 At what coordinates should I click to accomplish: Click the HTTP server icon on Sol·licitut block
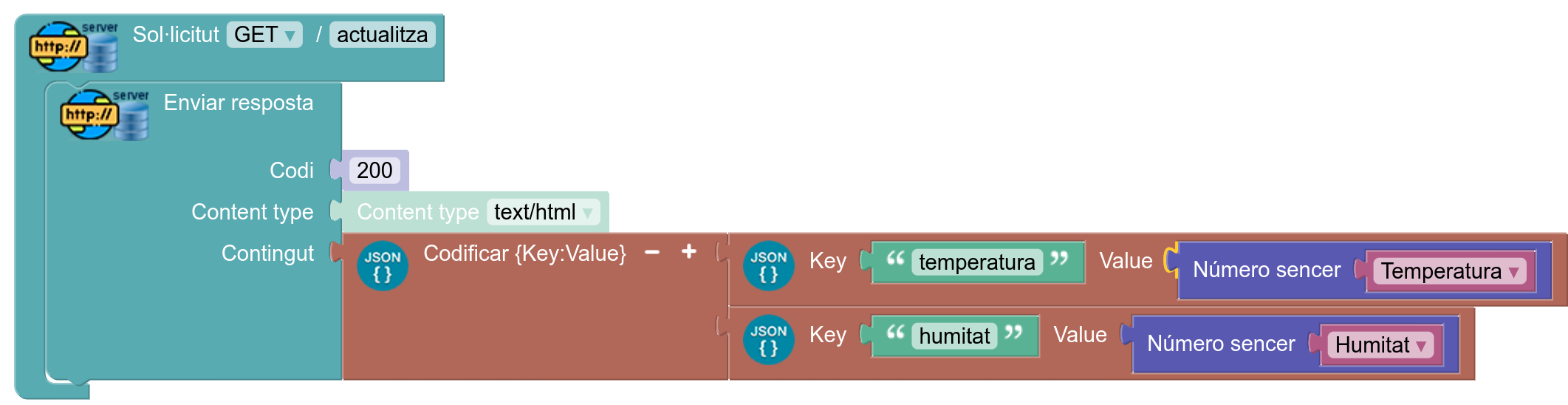coord(74,47)
